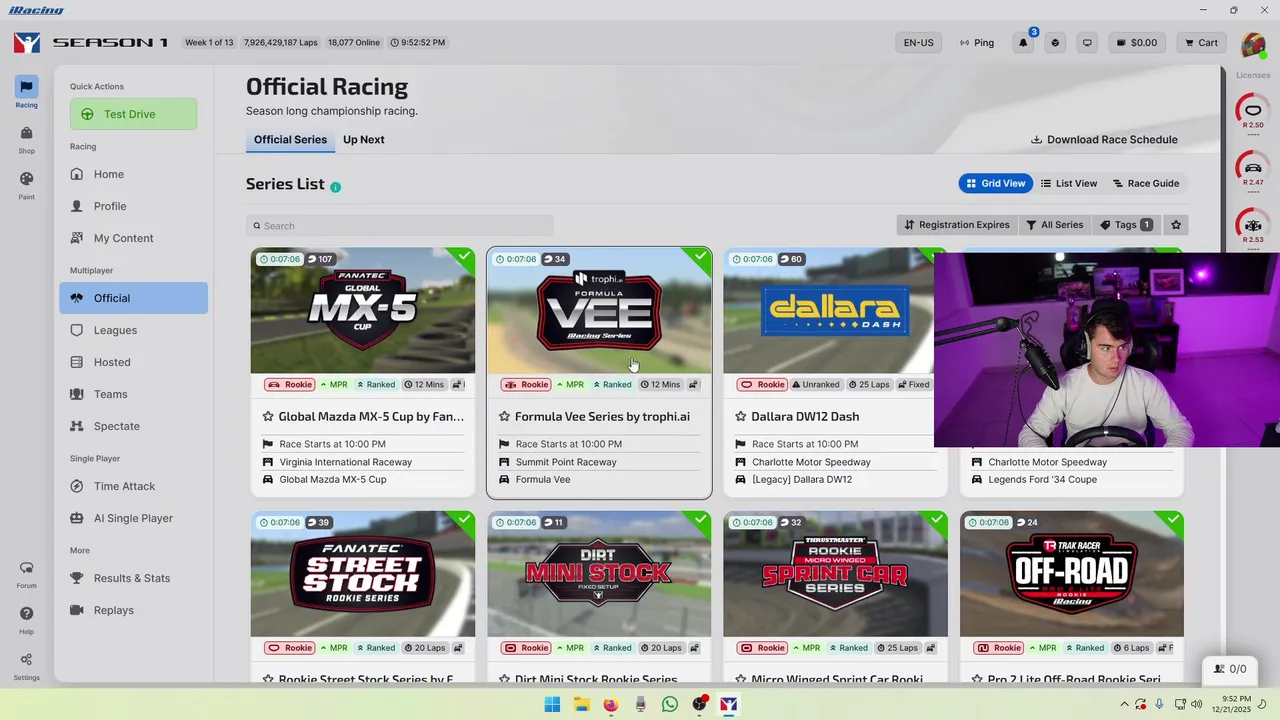Open AI Single Player in the sidebar
Image resolution: width=1280 pixels, height=720 pixels.
coord(134,518)
